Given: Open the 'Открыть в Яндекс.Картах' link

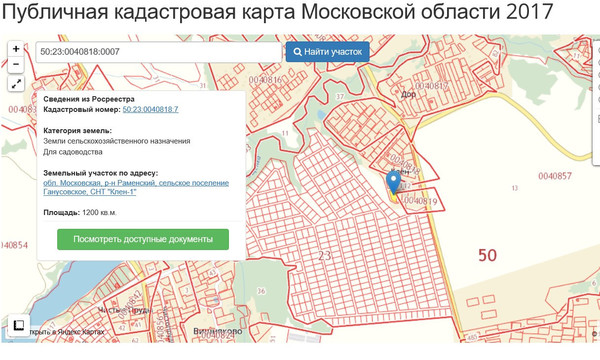Looking at the screenshot, I should tap(66, 332).
